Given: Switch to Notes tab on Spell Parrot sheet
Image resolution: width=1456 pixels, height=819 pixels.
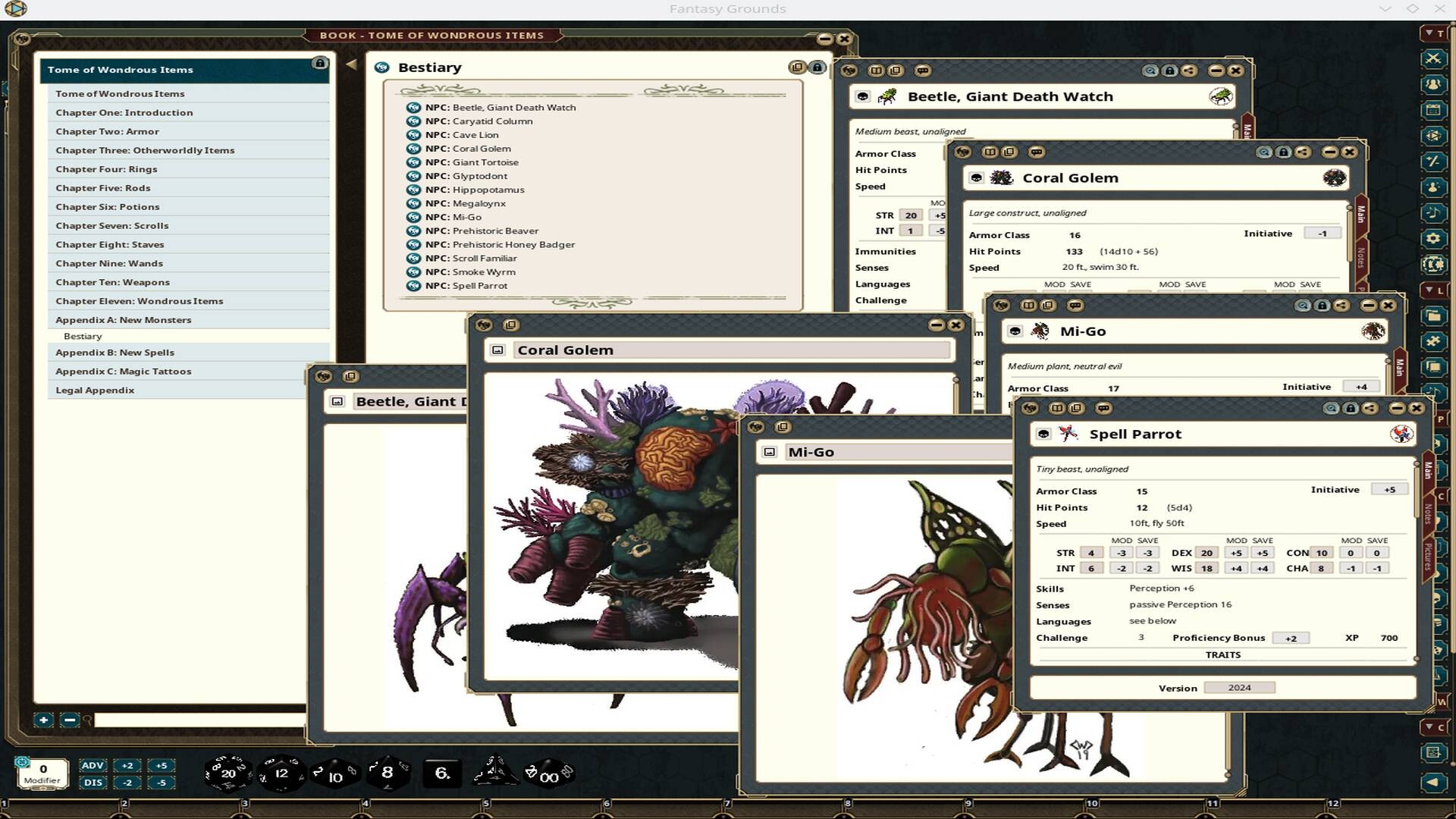Looking at the screenshot, I should click(x=1426, y=514).
